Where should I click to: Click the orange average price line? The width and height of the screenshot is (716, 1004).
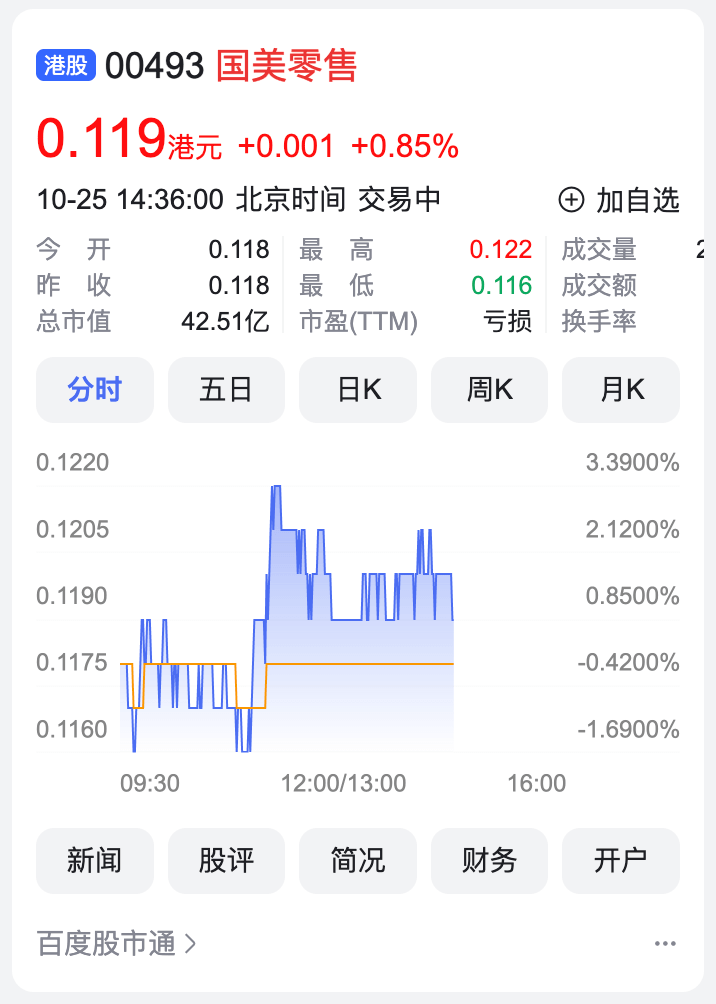pos(359,664)
